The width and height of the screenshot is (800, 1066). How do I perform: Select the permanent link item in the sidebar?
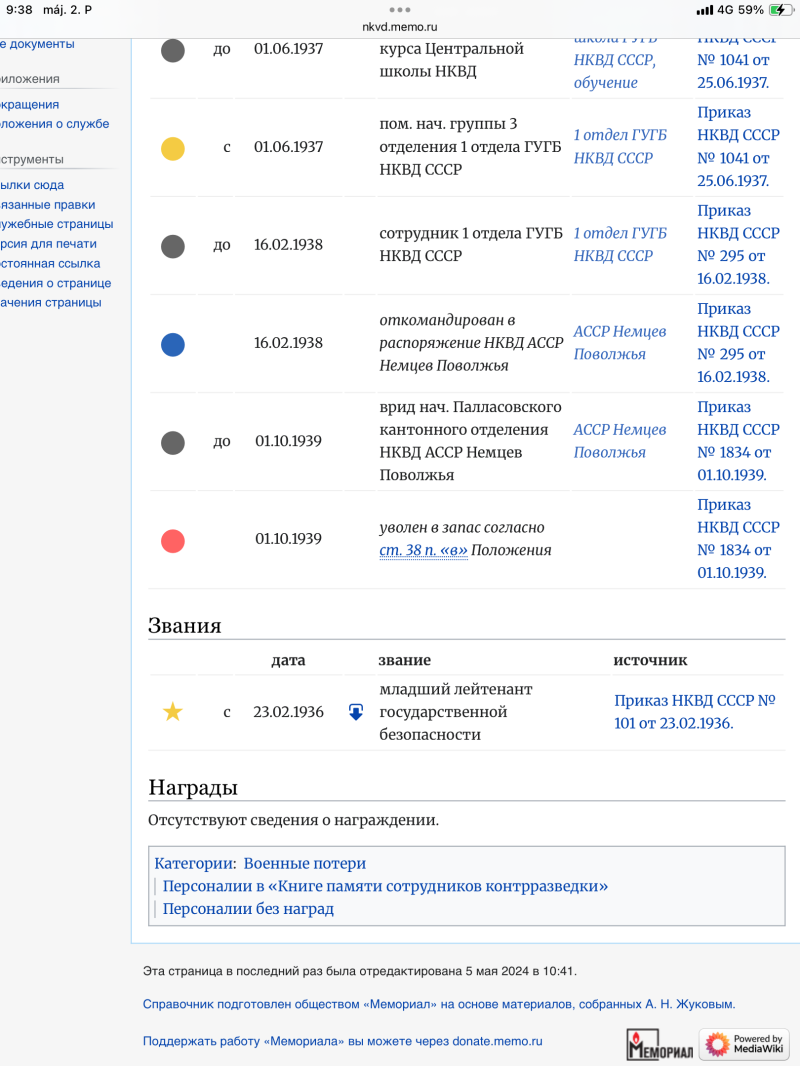click(52, 264)
